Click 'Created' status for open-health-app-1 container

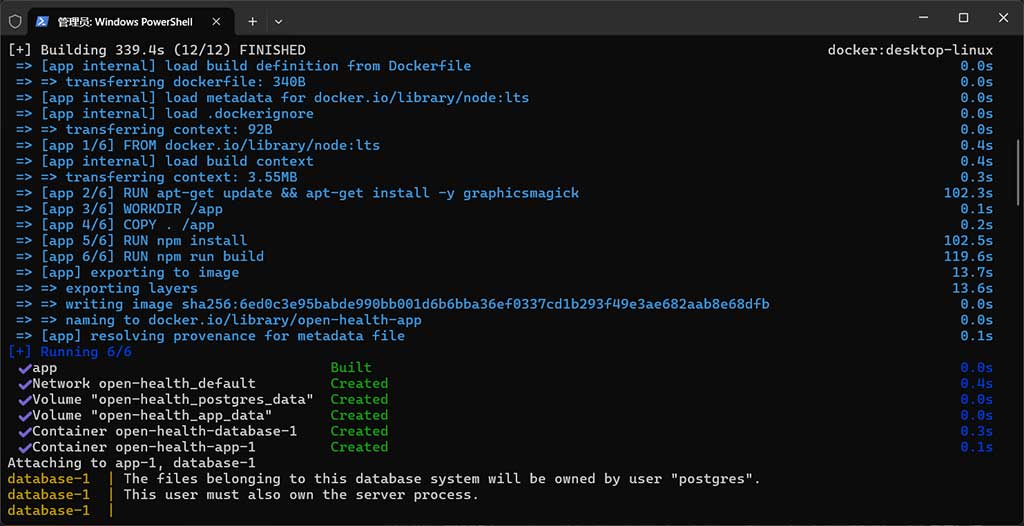pyautogui.click(x=359, y=448)
